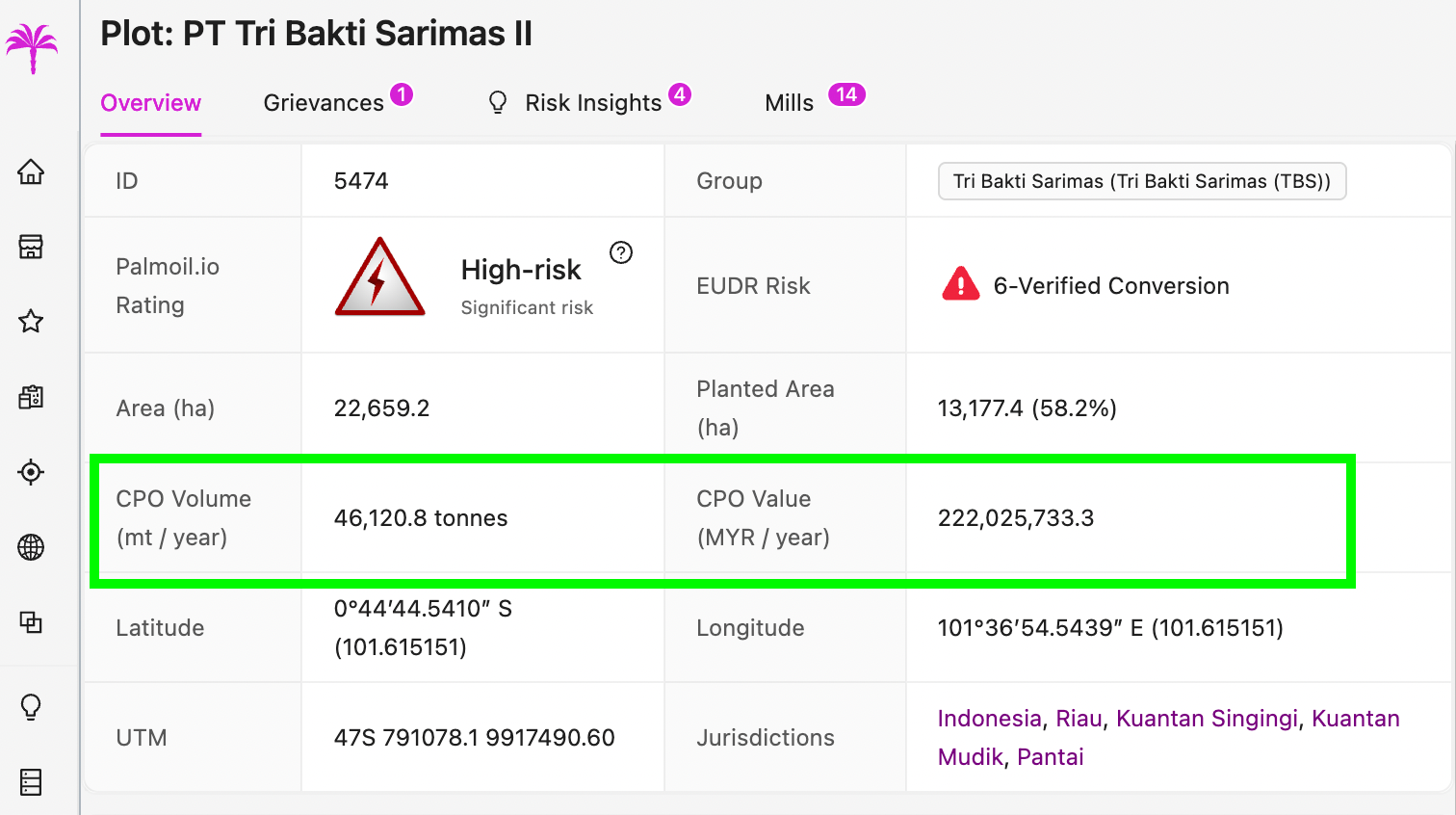Click CPO volume value 46,120.8 tonnes
Screen dimensions: 1456x815
point(421,518)
